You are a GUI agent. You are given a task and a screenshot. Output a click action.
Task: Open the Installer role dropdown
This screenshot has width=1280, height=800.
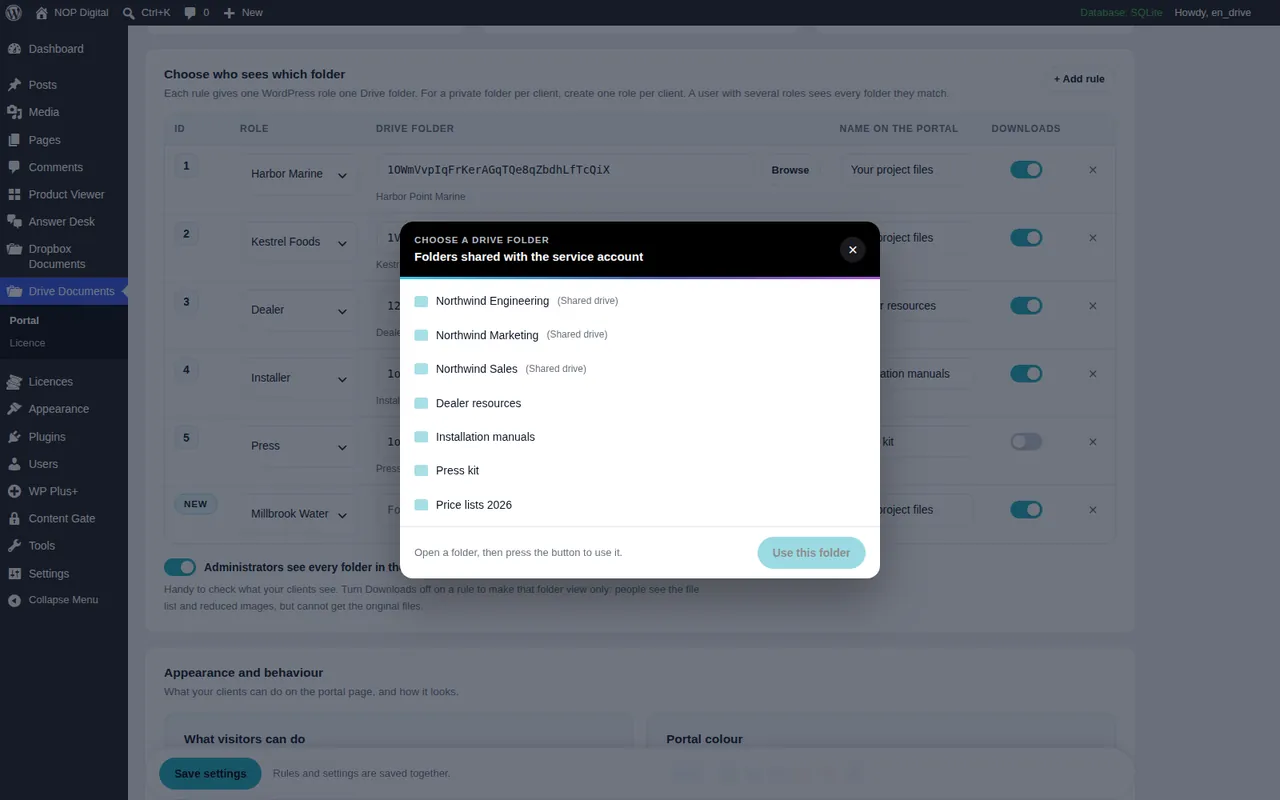tap(298, 378)
